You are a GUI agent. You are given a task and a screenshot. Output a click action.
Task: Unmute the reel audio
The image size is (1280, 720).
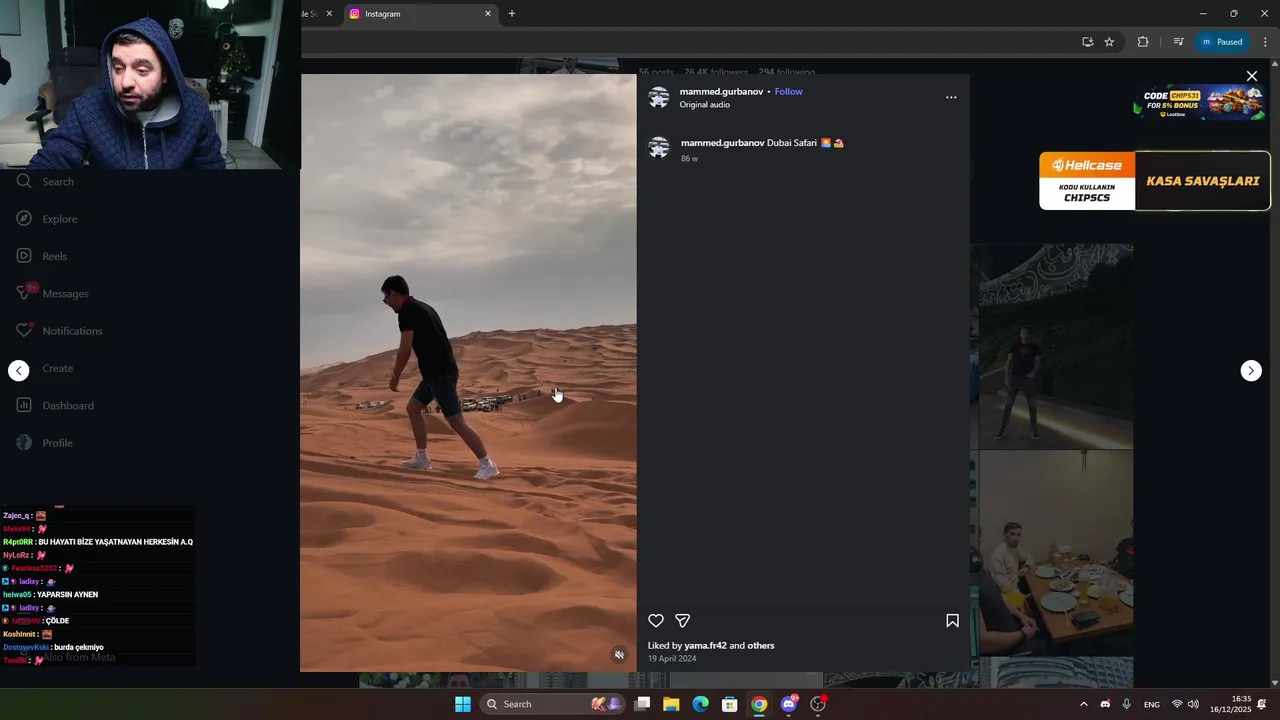619,655
